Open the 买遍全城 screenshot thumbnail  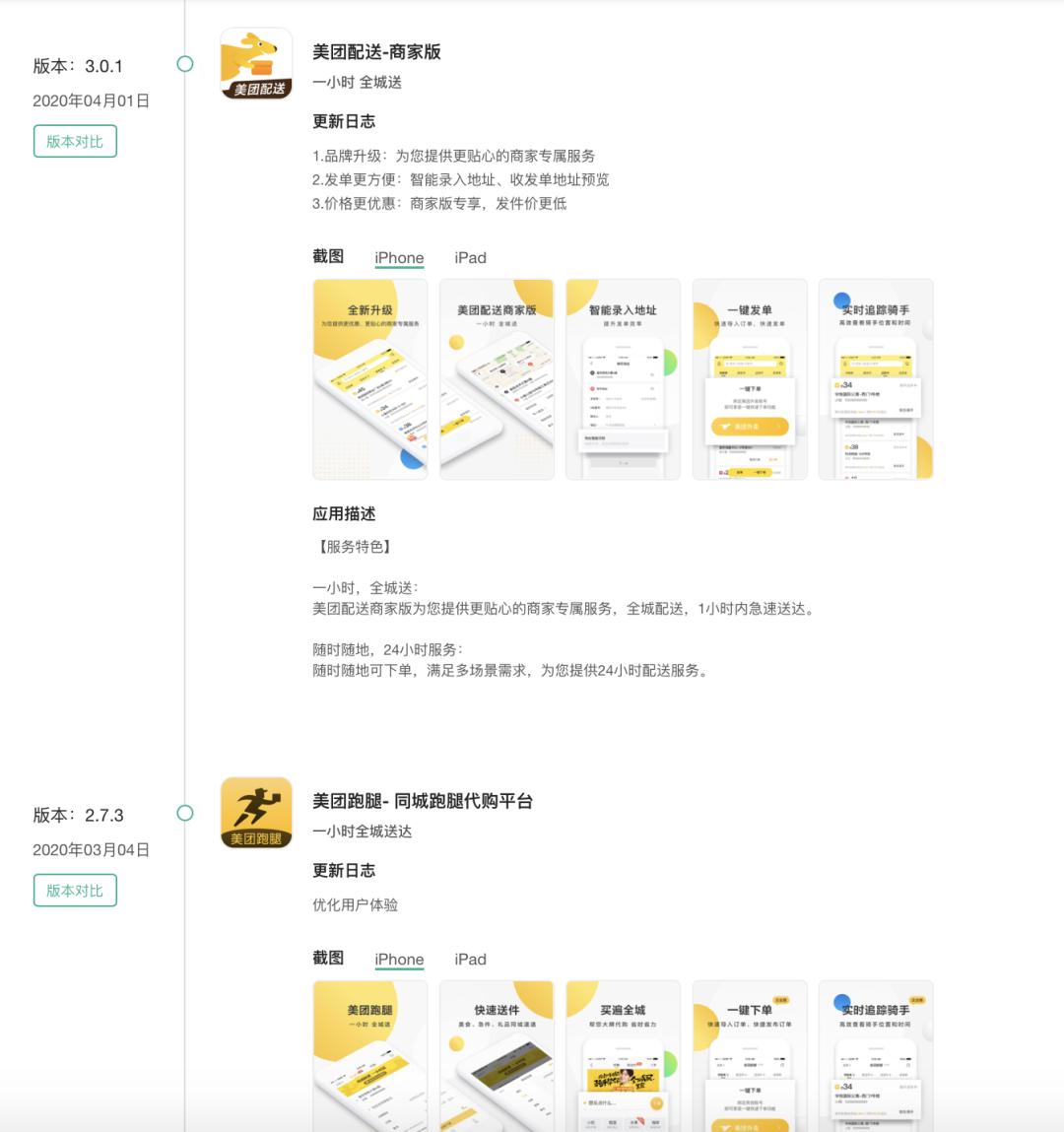[x=623, y=1056]
